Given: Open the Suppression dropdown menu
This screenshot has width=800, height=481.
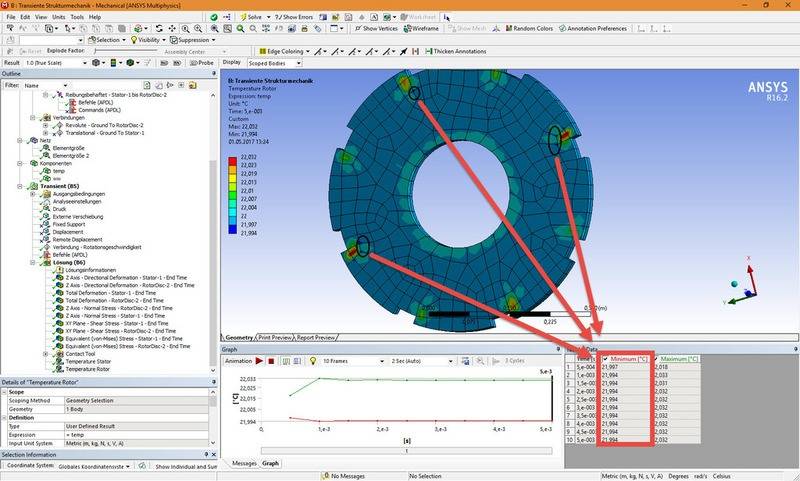Looking at the screenshot, I should coord(192,40).
